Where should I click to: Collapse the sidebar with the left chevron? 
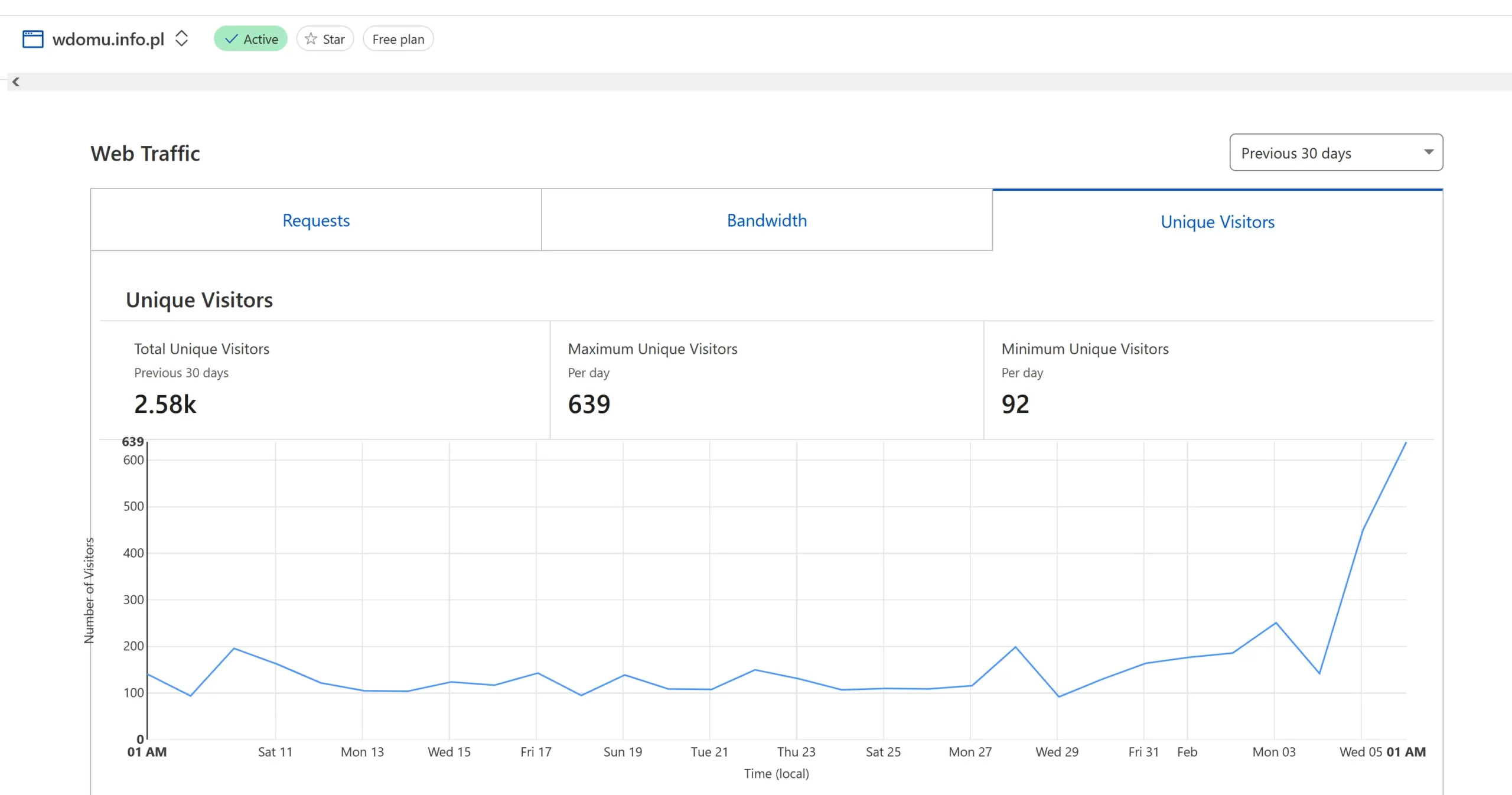[16, 82]
